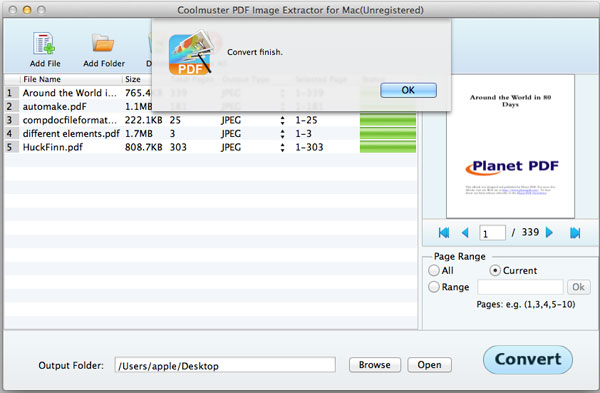Select the All page range option
The width and height of the screenshot is (600, 393).
pyautogui.click(x=434, y=271)
